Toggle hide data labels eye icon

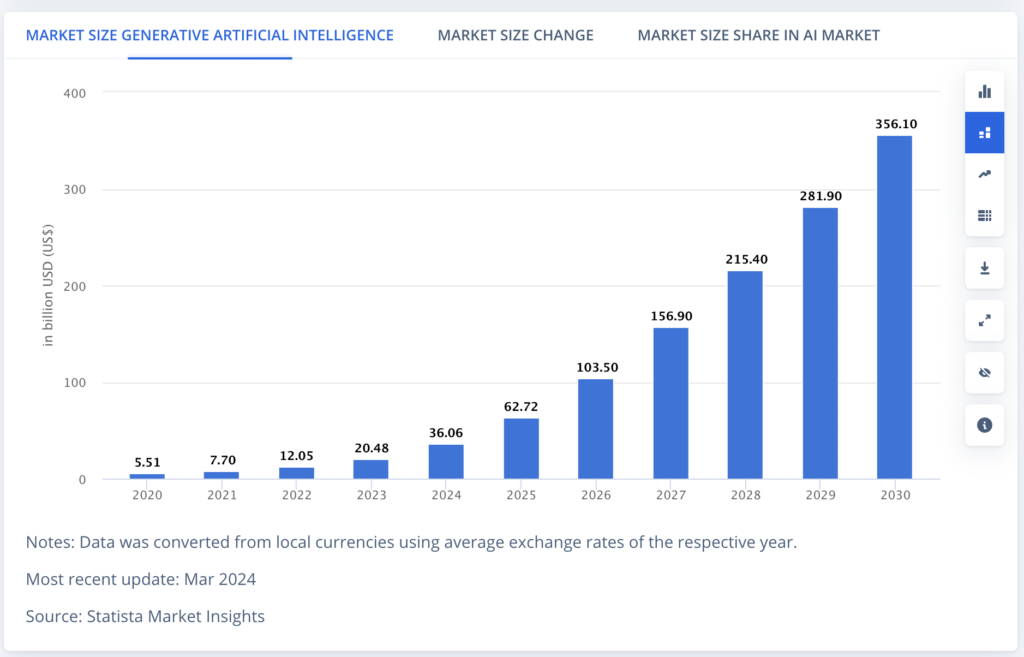(x=984, y=373)
